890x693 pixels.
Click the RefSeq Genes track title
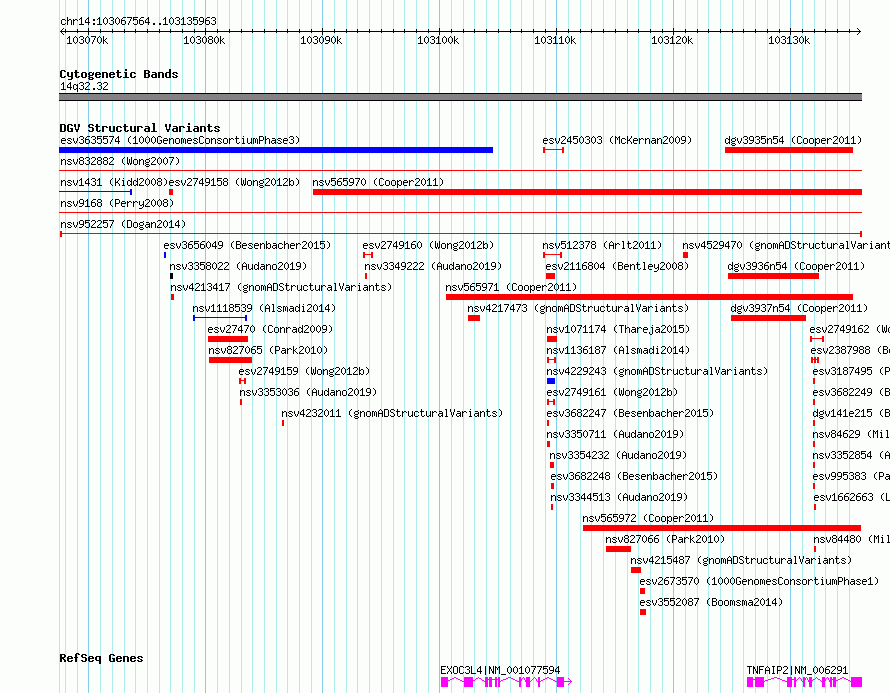(101, 658)
